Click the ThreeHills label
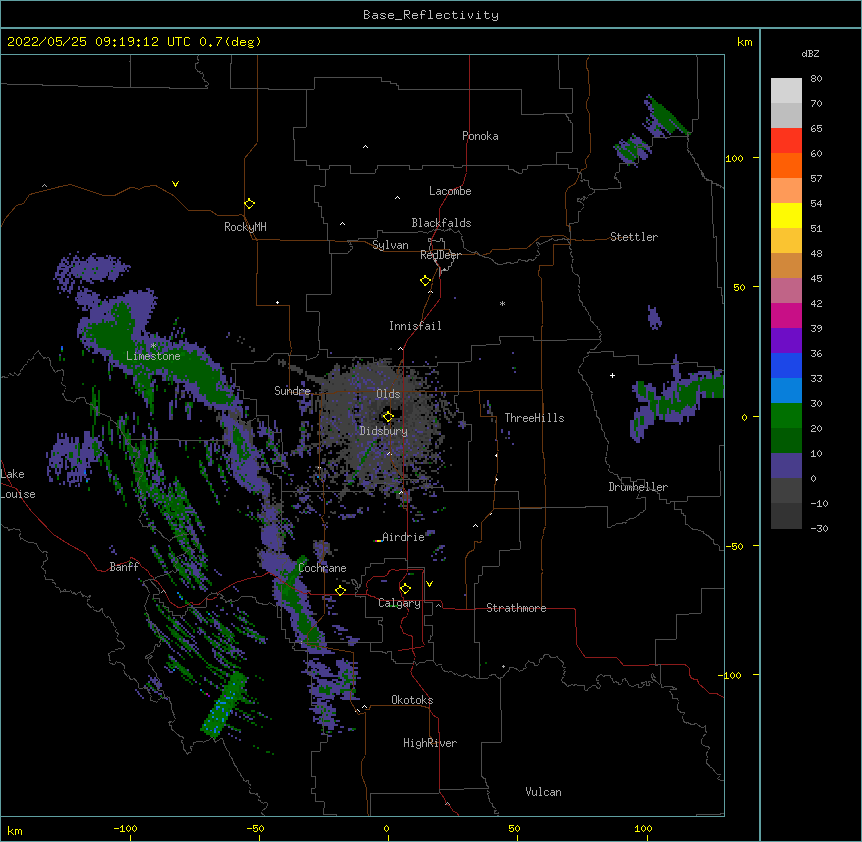Viewport: 862px width, 842px height. 534,418
